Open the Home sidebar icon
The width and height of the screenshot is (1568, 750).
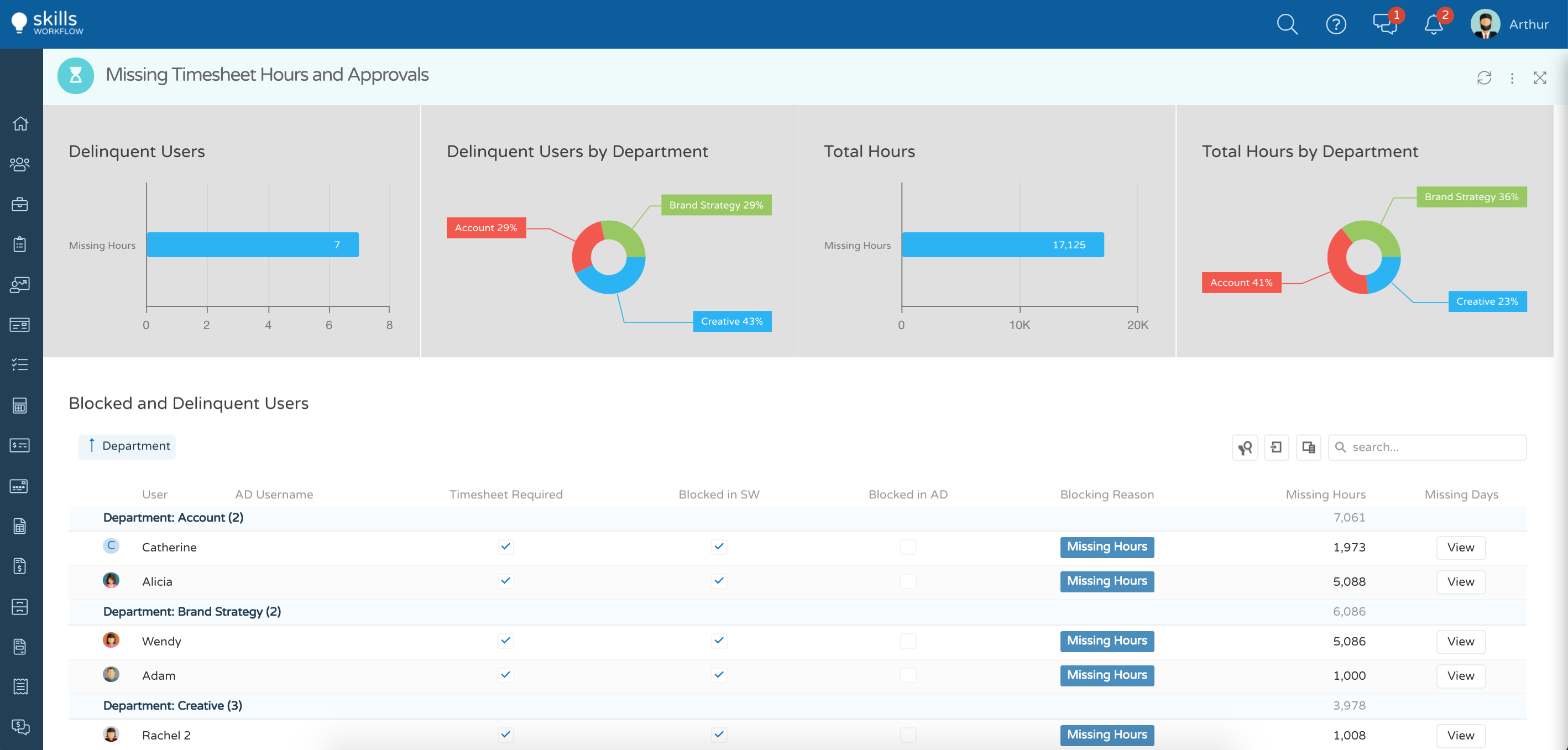tap(20, 123)
